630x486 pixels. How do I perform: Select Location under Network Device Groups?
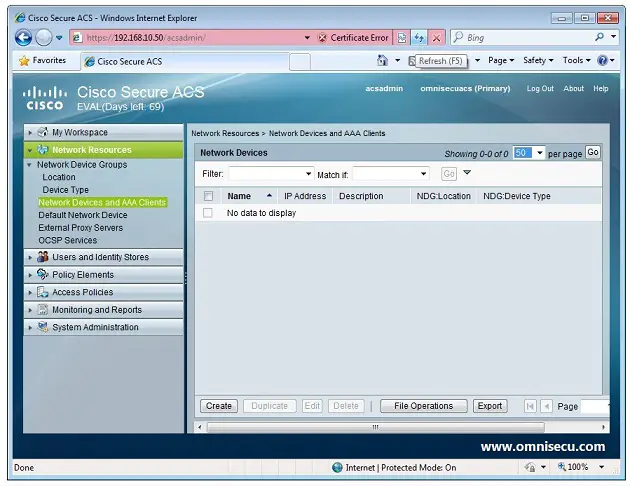(59, 177)
